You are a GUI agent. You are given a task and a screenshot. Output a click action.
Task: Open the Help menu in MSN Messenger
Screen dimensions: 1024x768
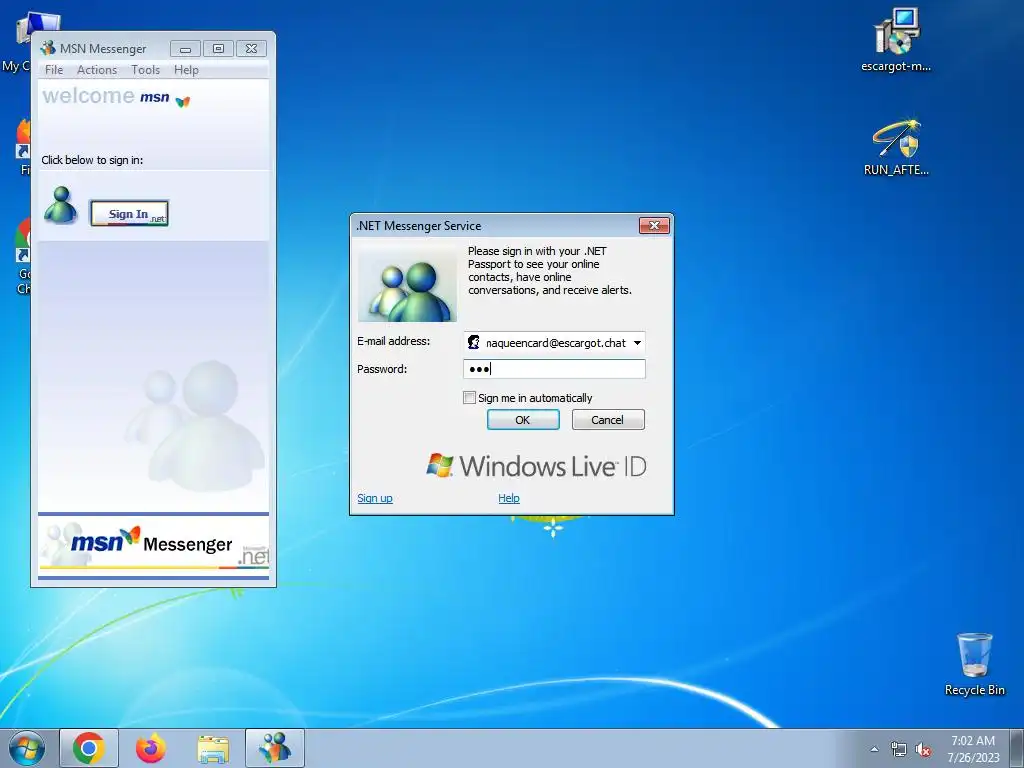tap(186, 70)
